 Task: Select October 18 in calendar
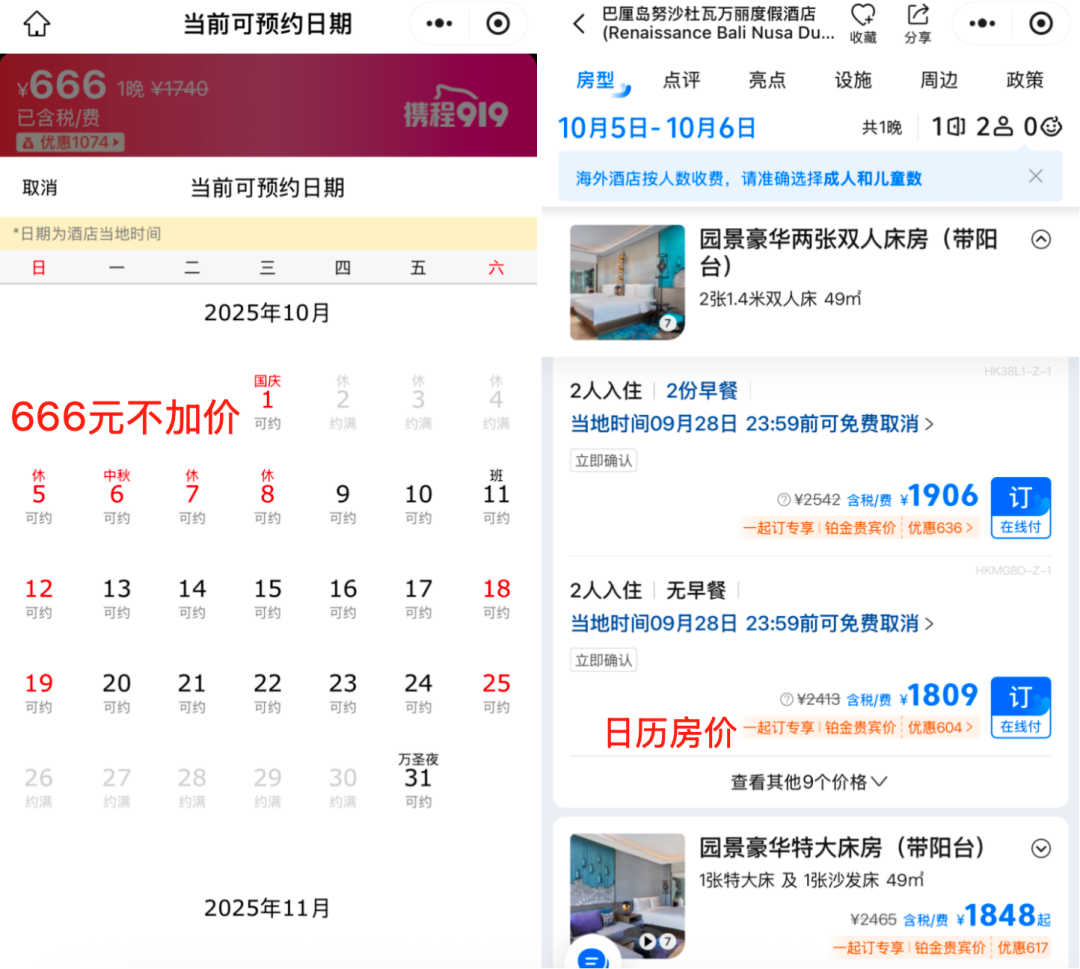click(496, 597)
